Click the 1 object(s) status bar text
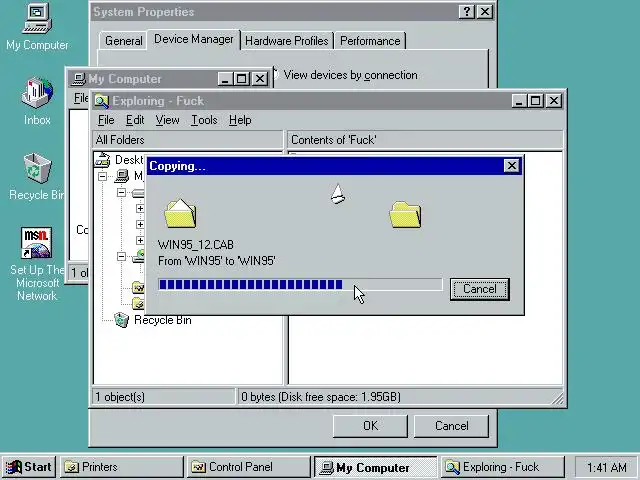The height and width of the screenshot is (480, 640). tap(120, 397)
